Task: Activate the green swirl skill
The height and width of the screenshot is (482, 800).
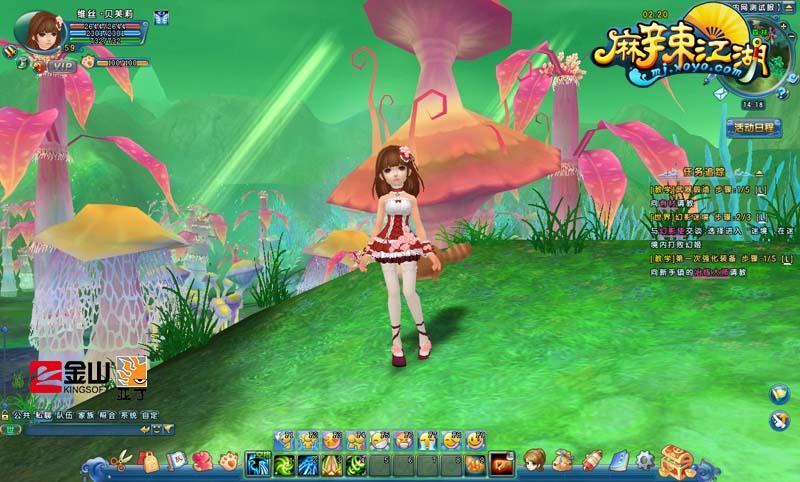Action: (x=283, y=466)
